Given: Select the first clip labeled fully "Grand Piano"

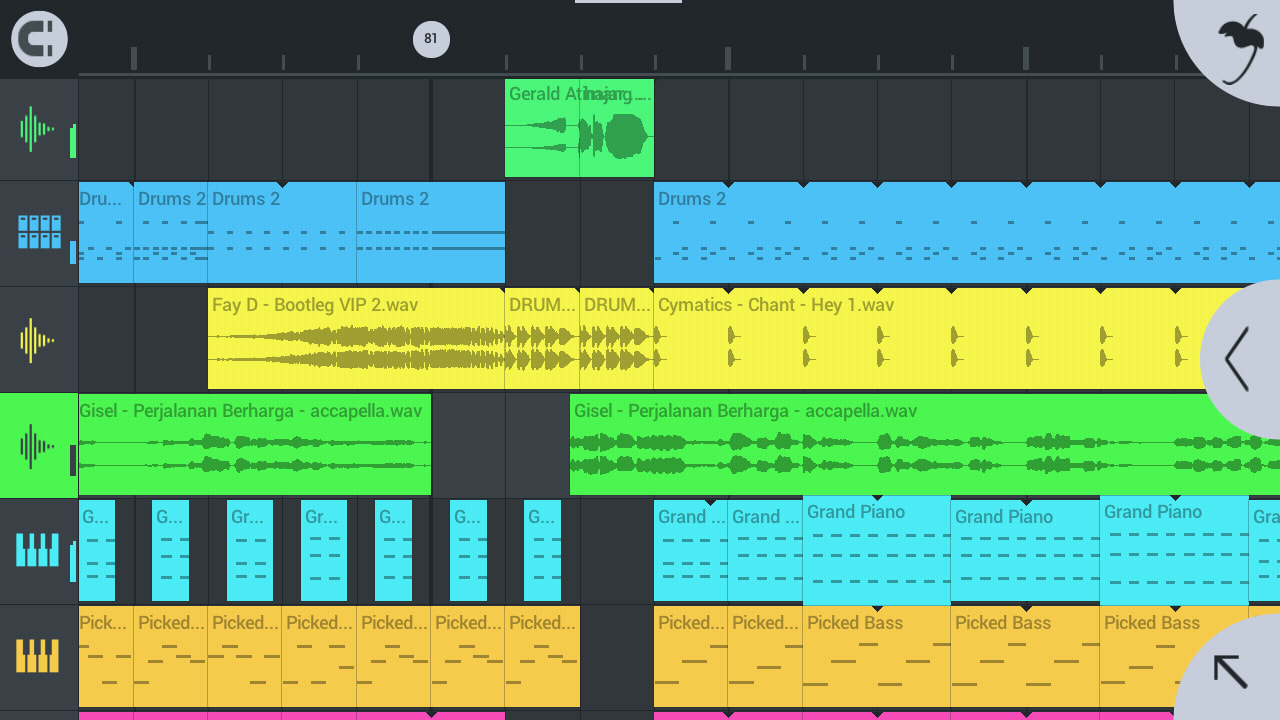Looking at the screenshot, I should 877,550.
